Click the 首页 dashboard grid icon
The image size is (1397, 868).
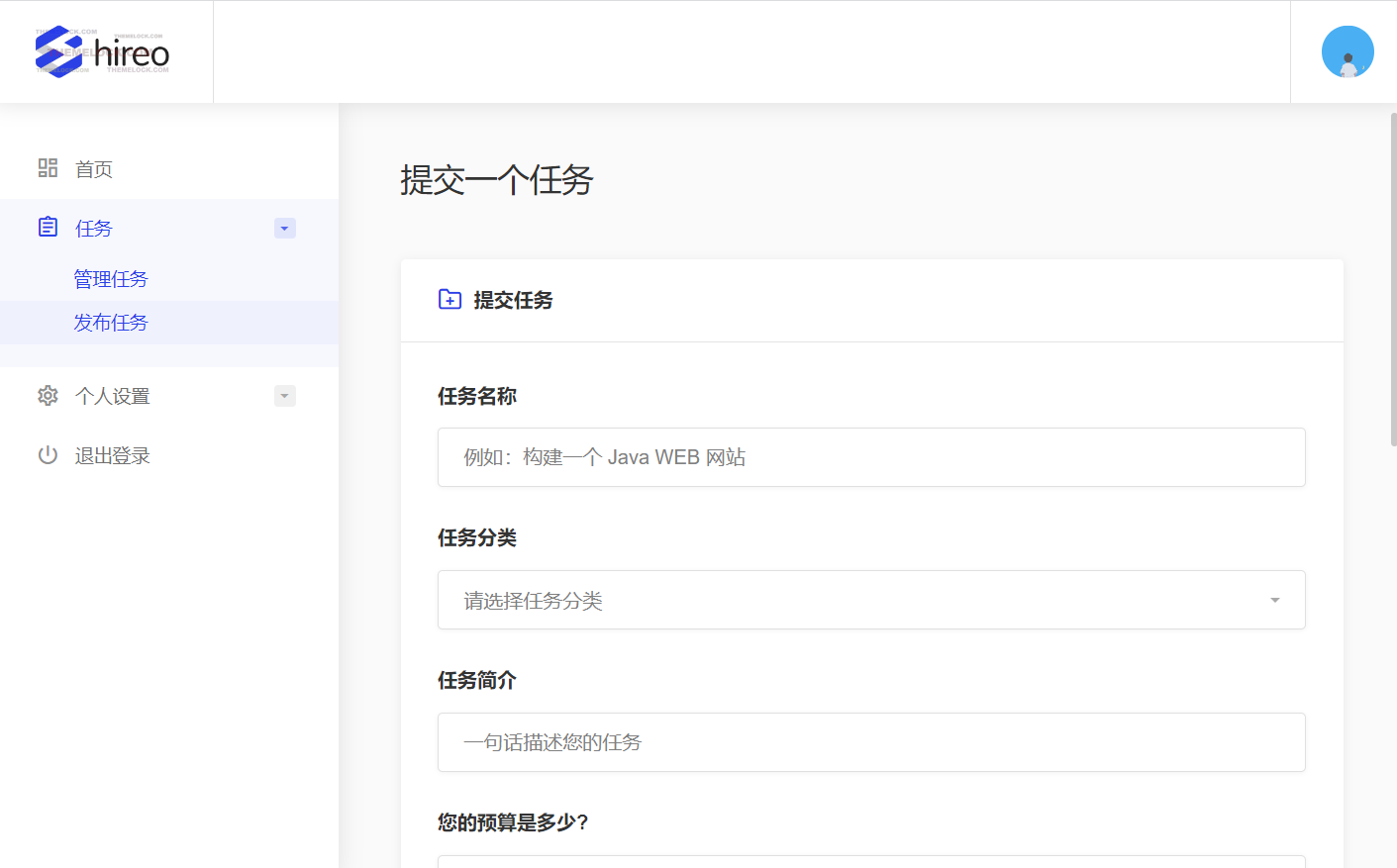coord(48,168)
